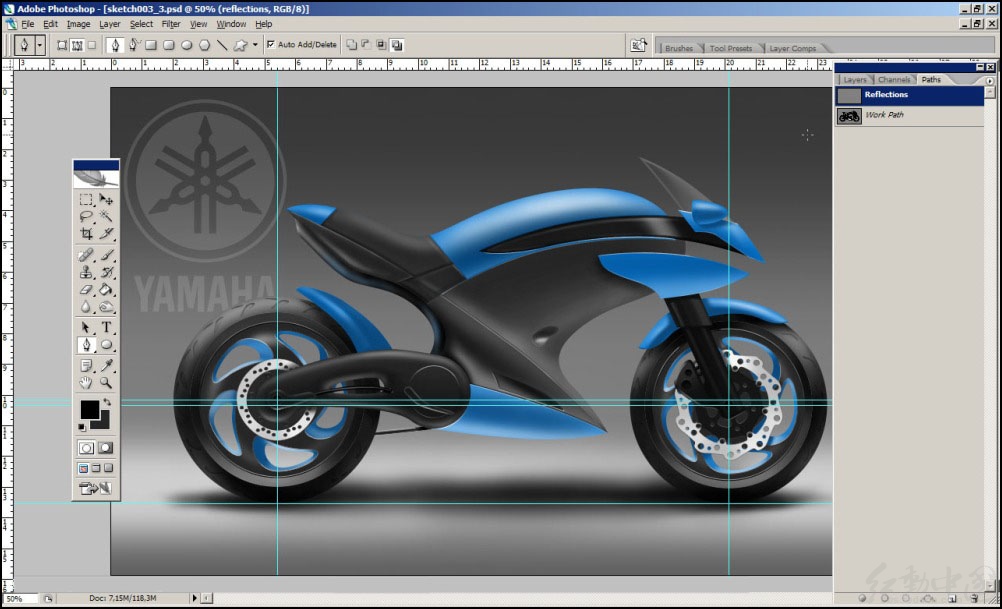Select the Magic Wand tool
This screenshot has height=609, width=1002.
pos(106,216)
